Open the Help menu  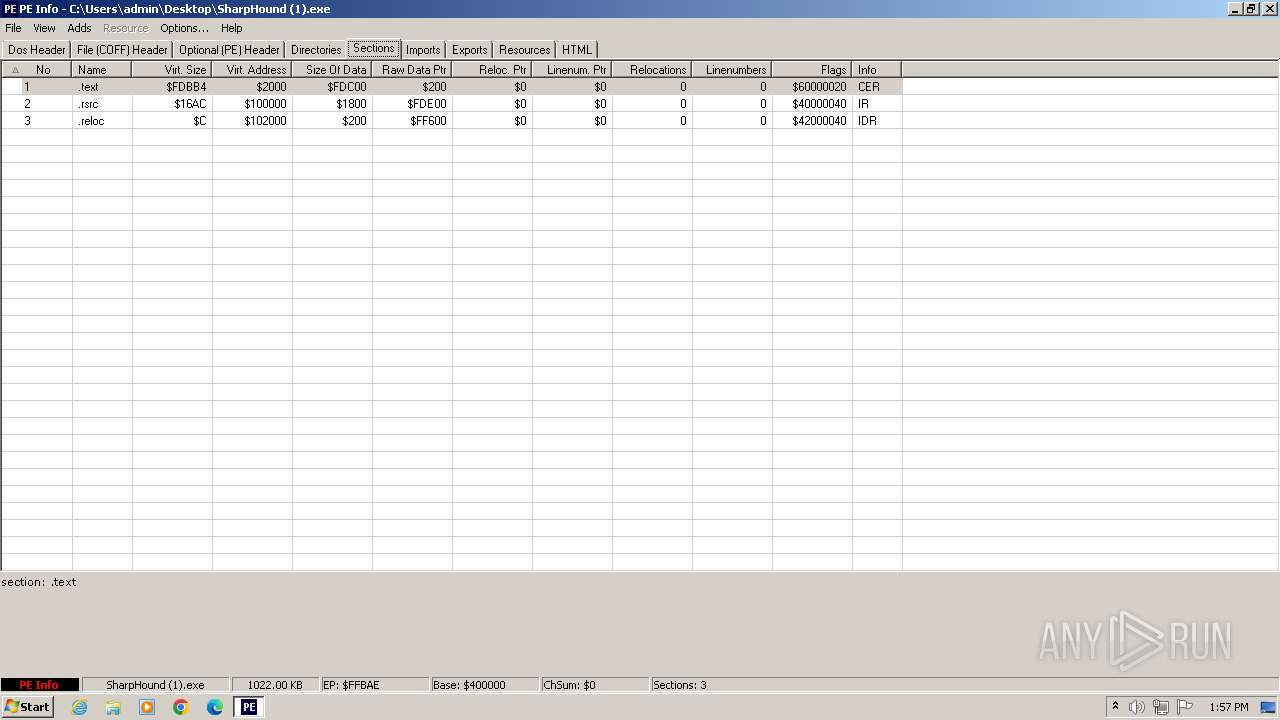231,28
